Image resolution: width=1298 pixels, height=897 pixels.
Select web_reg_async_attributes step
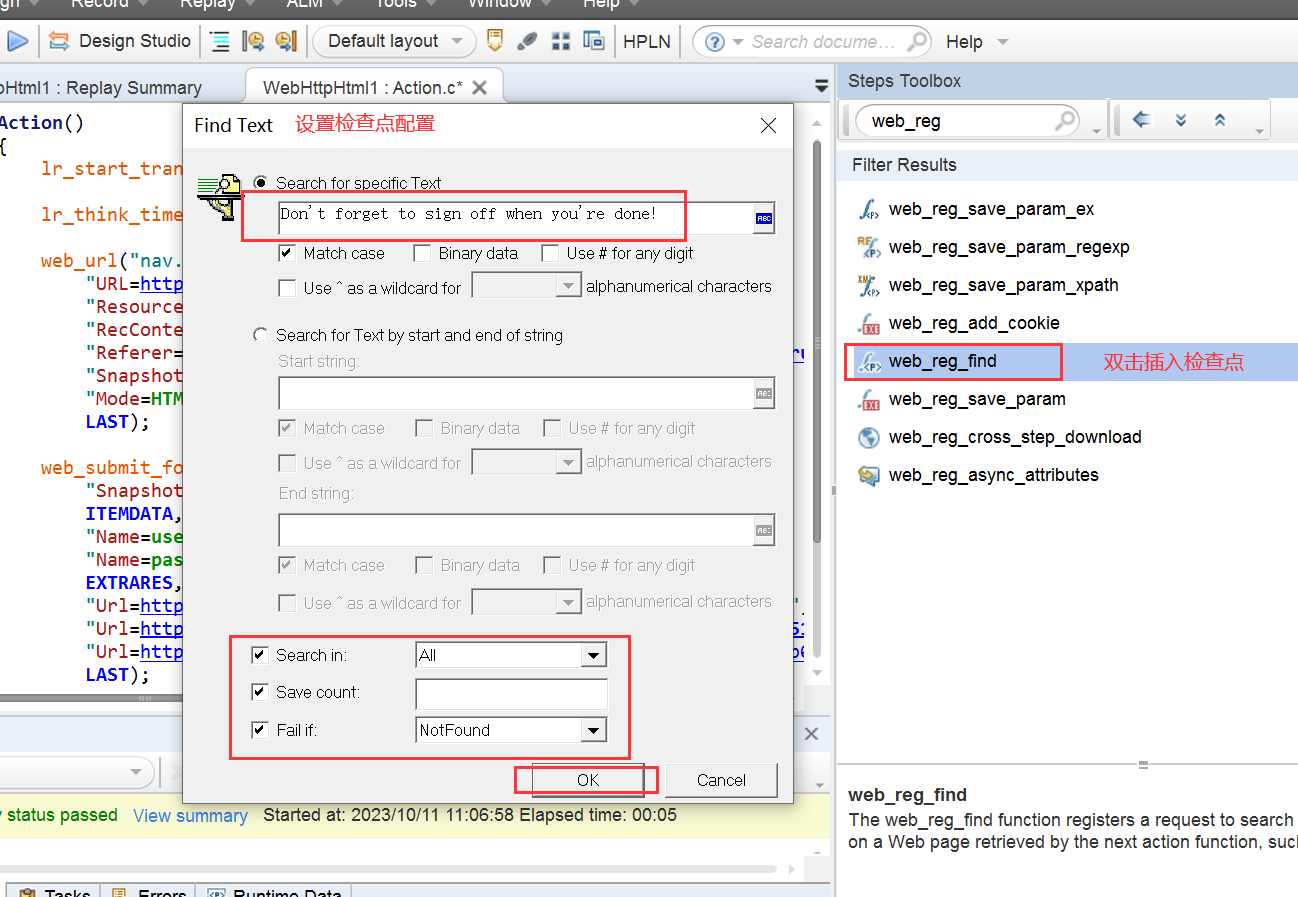click(x=993, y=475)
